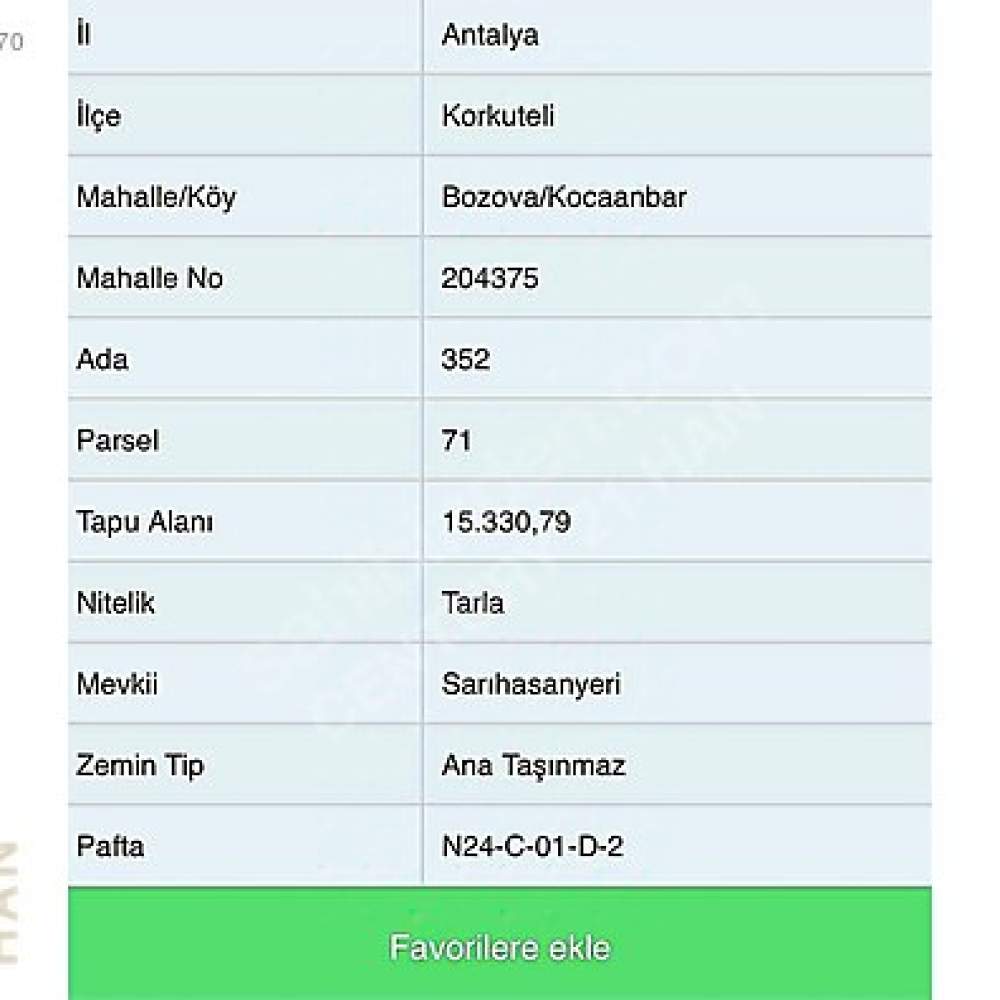This screenshot has height=1000, width=1000.
Task: Click the Zemin Tip value Ana Taşınmaz
Action: [x=533, y=765]
